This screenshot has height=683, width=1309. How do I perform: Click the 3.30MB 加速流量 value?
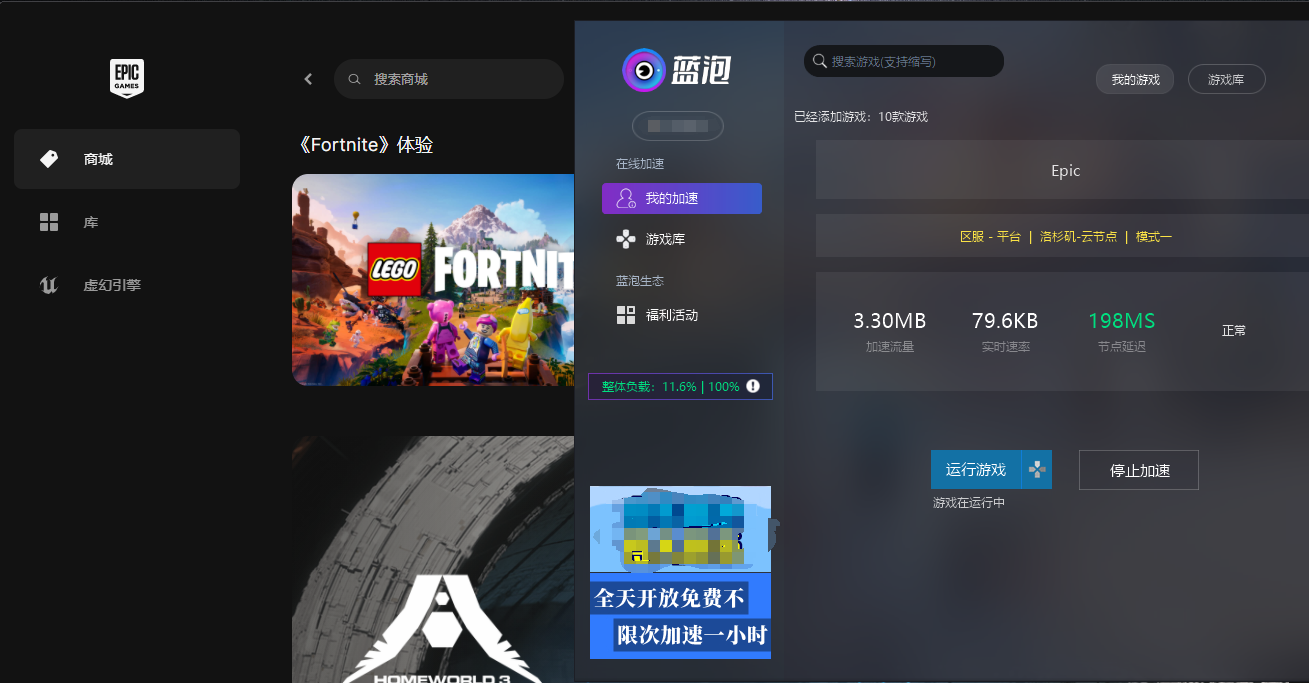pyautogui.click(x=889, y=321)
